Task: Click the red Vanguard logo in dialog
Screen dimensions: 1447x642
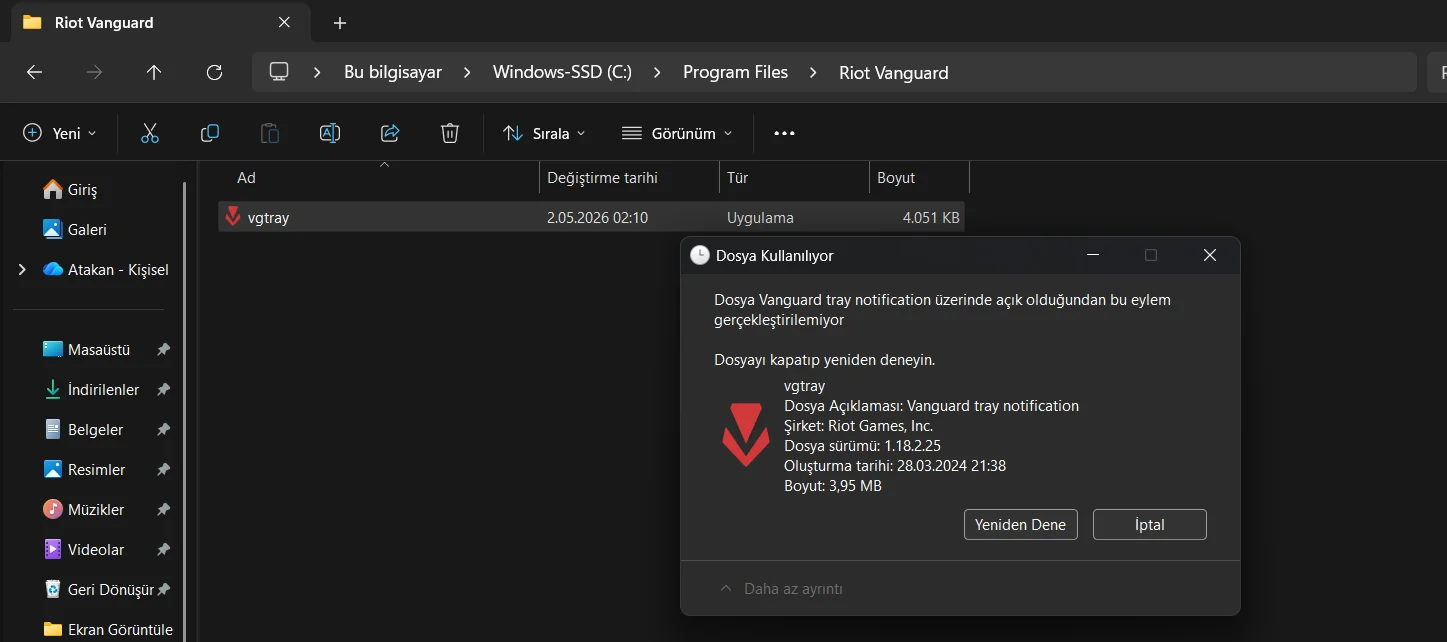Action: [x=746, y=435]
